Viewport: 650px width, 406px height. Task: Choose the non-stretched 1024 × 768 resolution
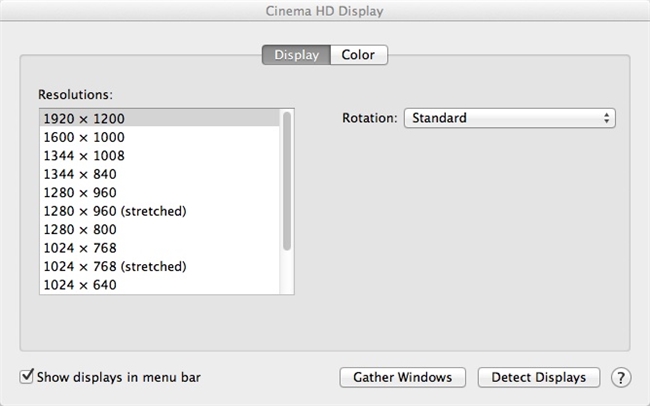tap(80, 248)
